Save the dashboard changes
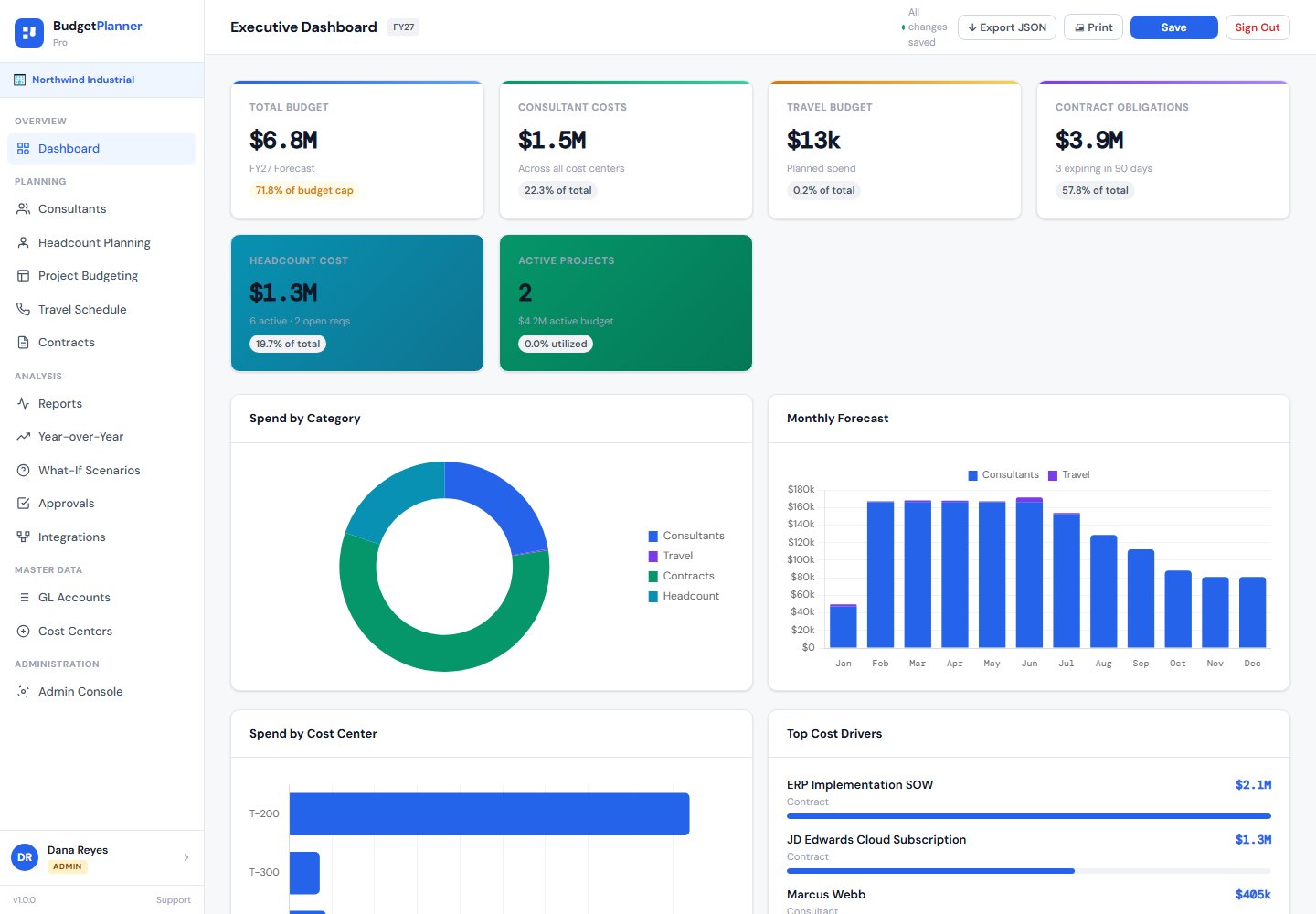The height and width of the screenshot is (914, 1316). click(1173, 27)
